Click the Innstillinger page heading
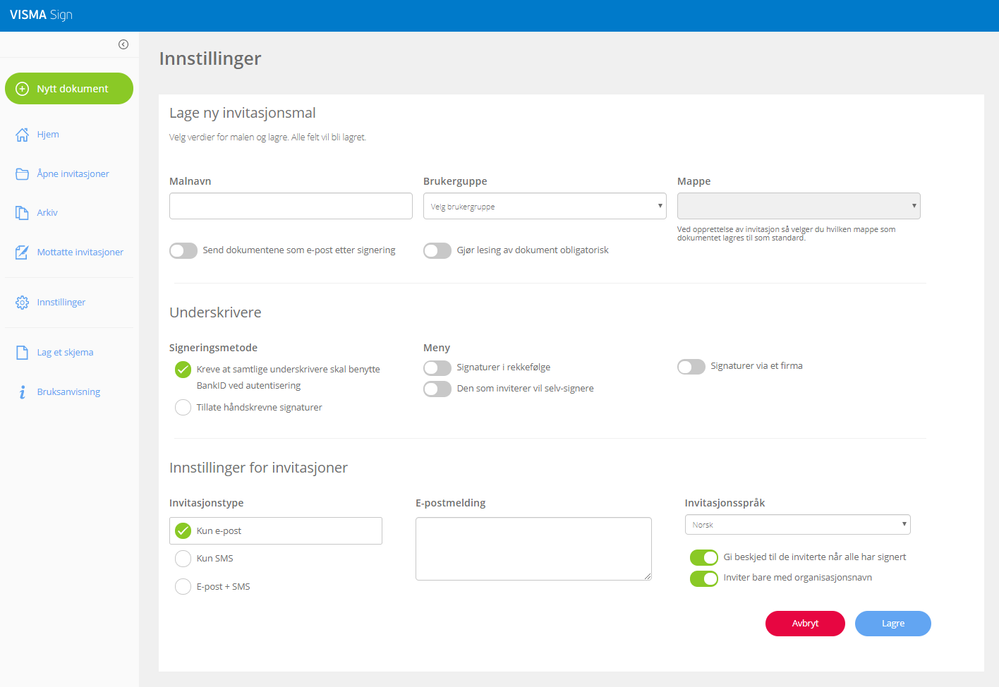999x687 pixels. (210, 59)
